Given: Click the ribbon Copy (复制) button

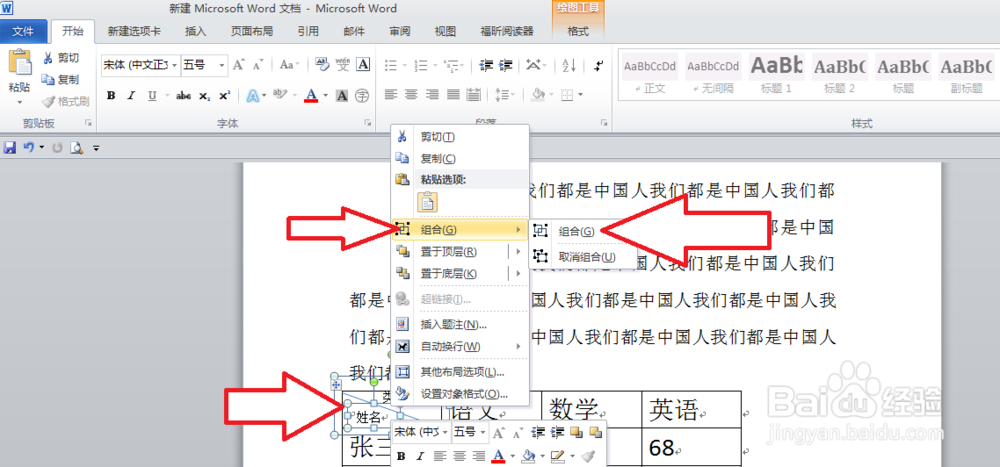Looking at the screenshot, I should click(x=61, y=80).
